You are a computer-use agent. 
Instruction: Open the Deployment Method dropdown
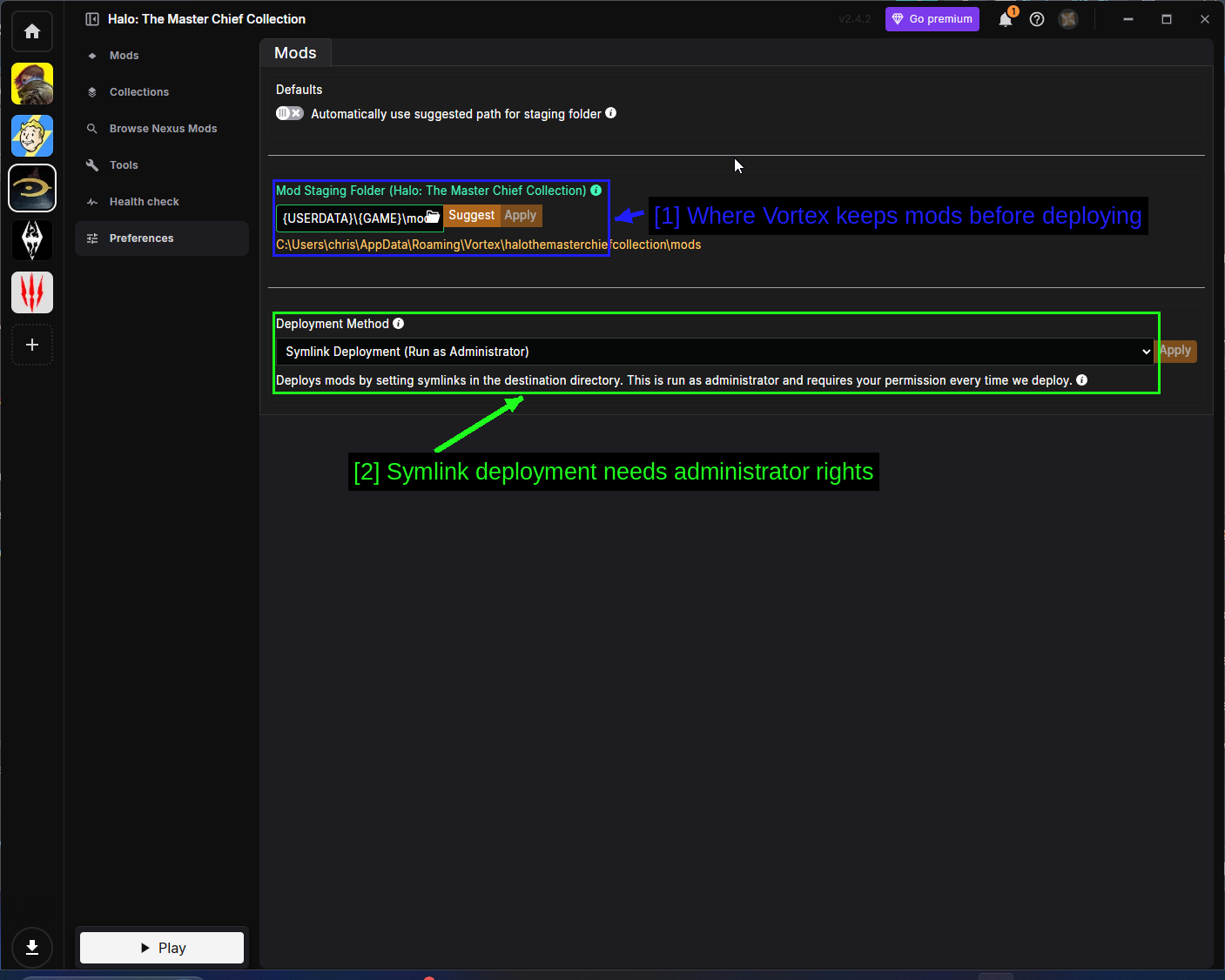click(x=715, y=352)
